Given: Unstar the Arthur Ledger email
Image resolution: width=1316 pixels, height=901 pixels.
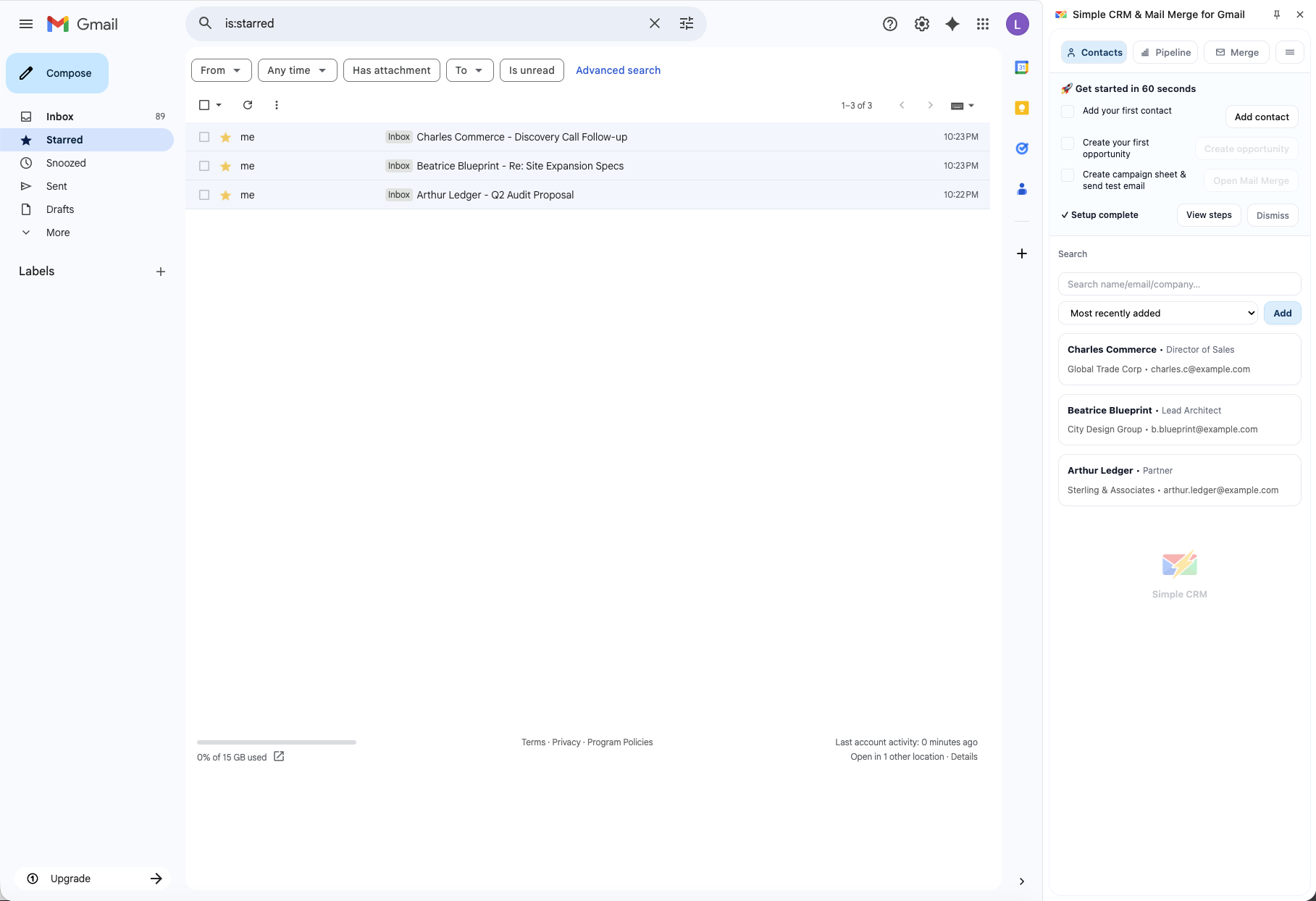Looking at the screenshot, I should tap(225, 195).
